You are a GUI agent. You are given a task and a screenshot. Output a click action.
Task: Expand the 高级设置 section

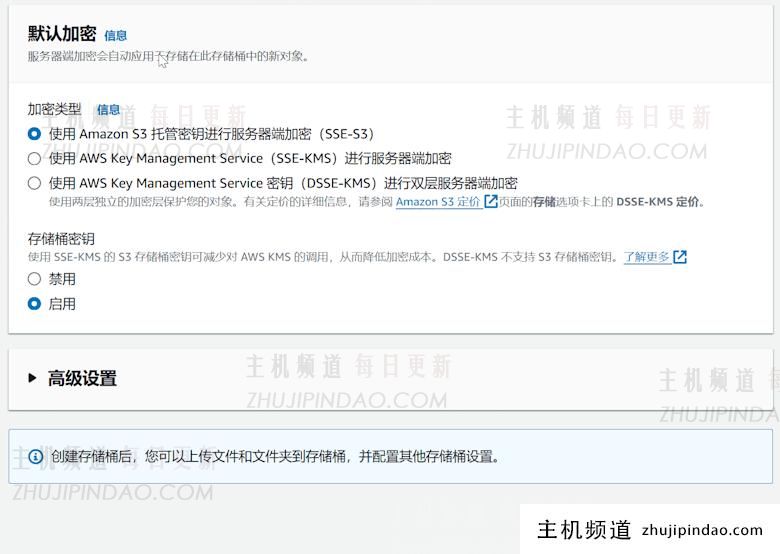point(33,378)
